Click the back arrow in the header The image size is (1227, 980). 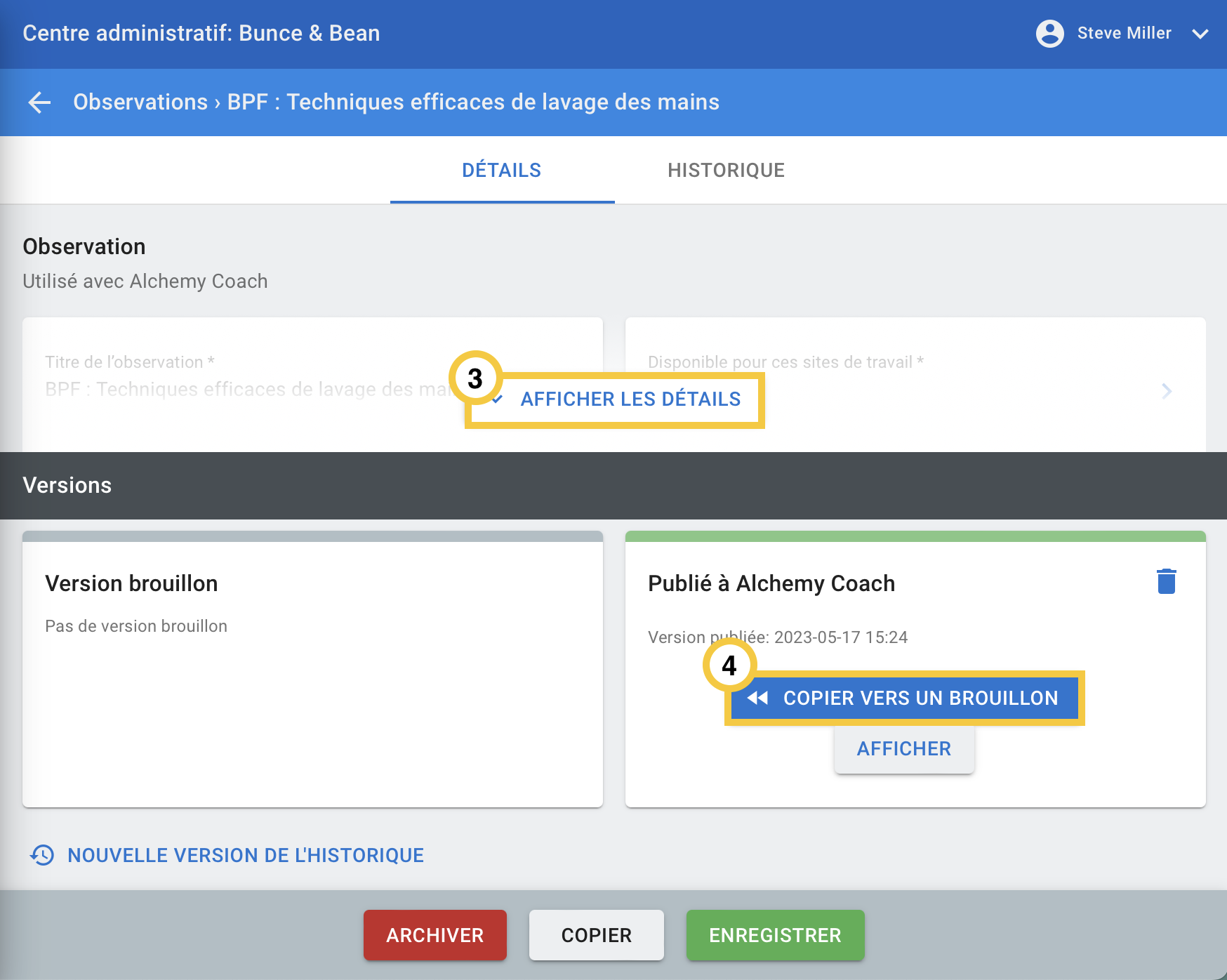(x=39, y=102)
